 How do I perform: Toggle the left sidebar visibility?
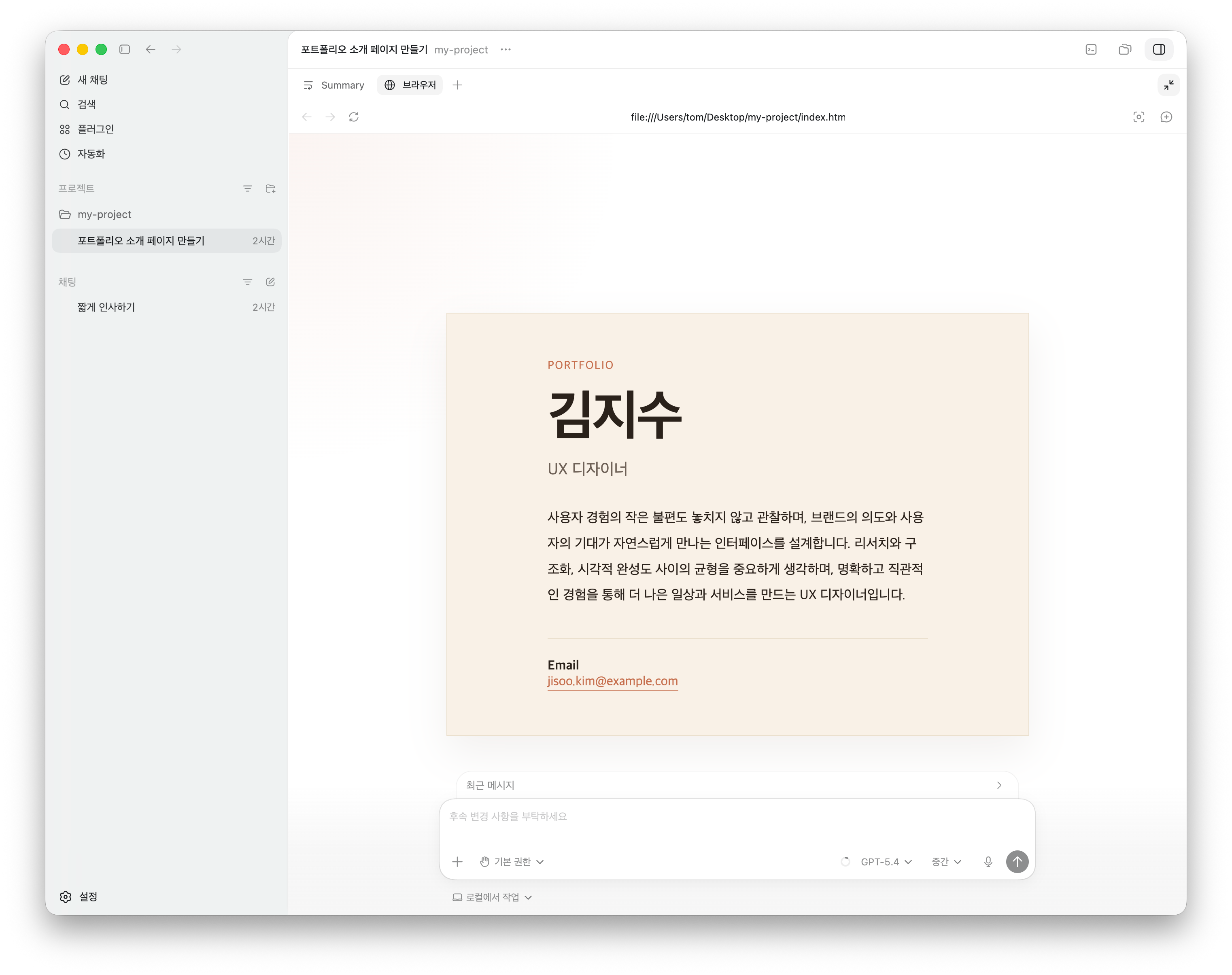click(x=125, y=50)
